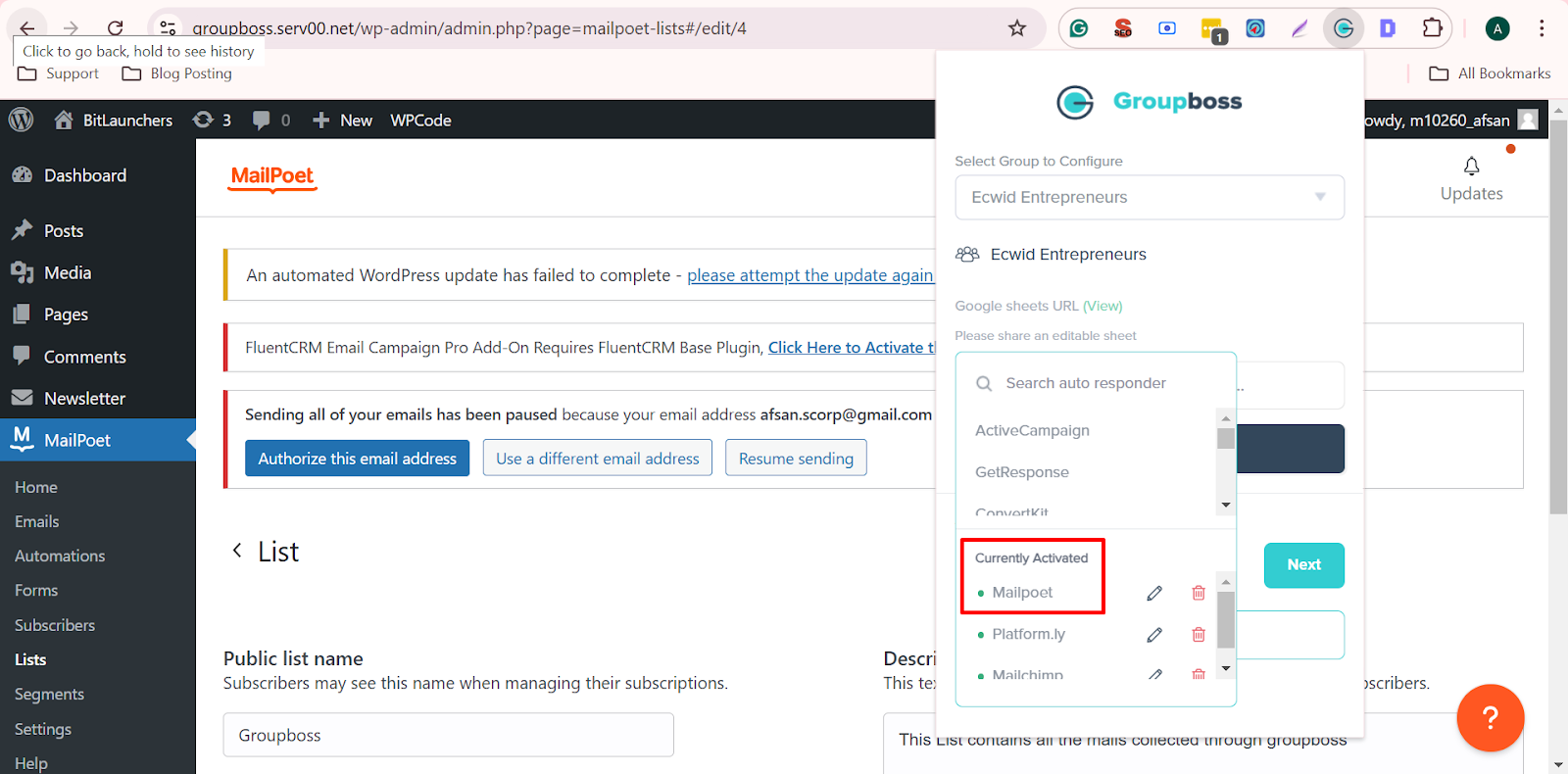Click Use a different email address

tap(598, 458)
